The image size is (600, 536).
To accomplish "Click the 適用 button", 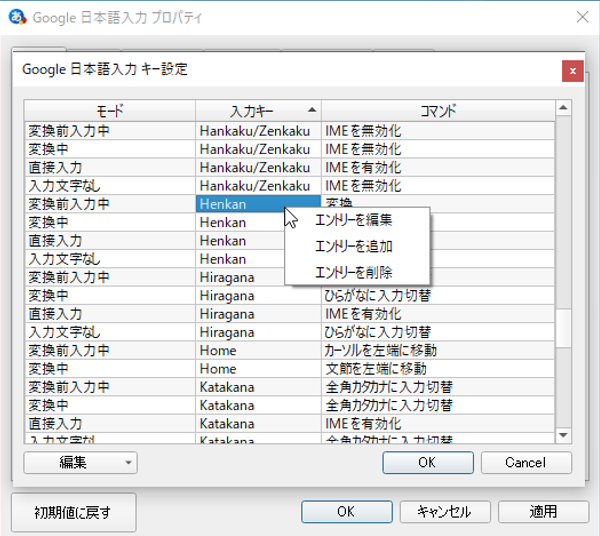I will (543, 511).
